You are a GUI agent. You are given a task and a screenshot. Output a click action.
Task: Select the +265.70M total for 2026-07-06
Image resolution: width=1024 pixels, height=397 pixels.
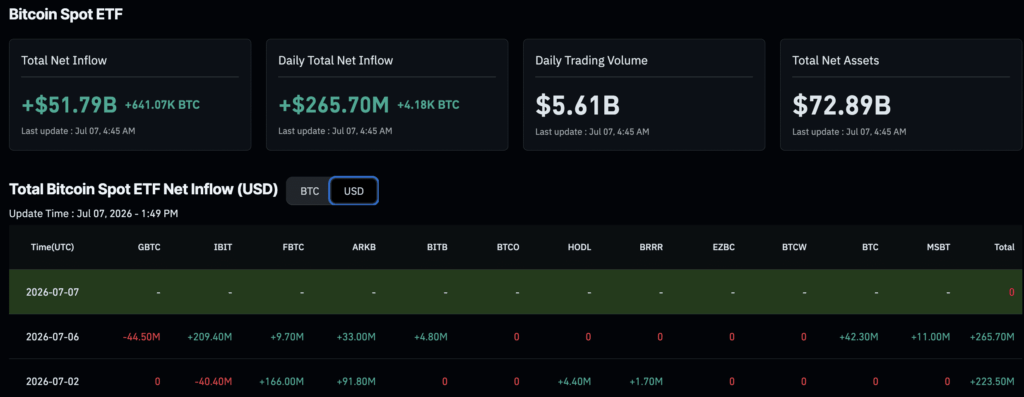[x=993, y=337]
